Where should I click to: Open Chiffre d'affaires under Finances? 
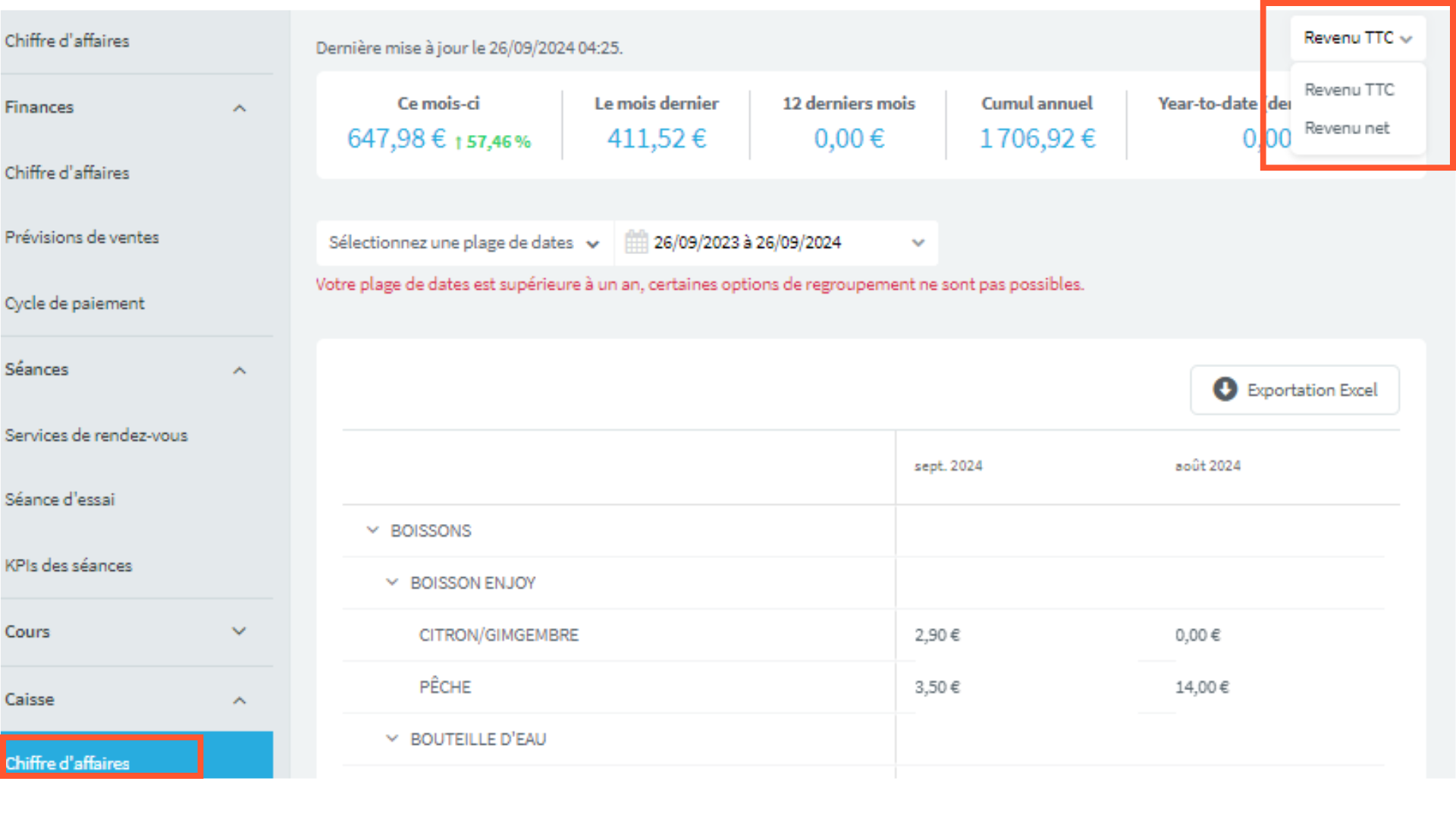(67, 173)
